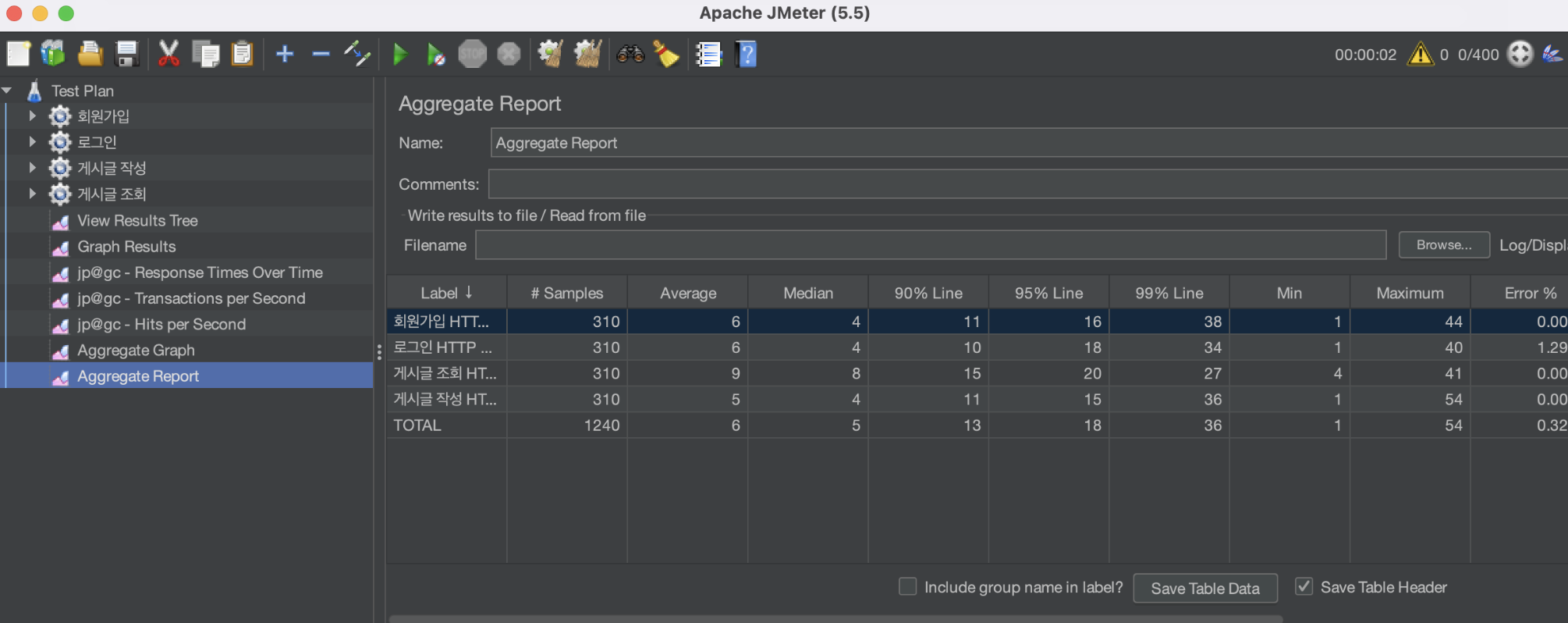The width and height of the screenshot is (1568, 623).
Task: Sort by Error % column header
Action: click(x=1520, y=293)
